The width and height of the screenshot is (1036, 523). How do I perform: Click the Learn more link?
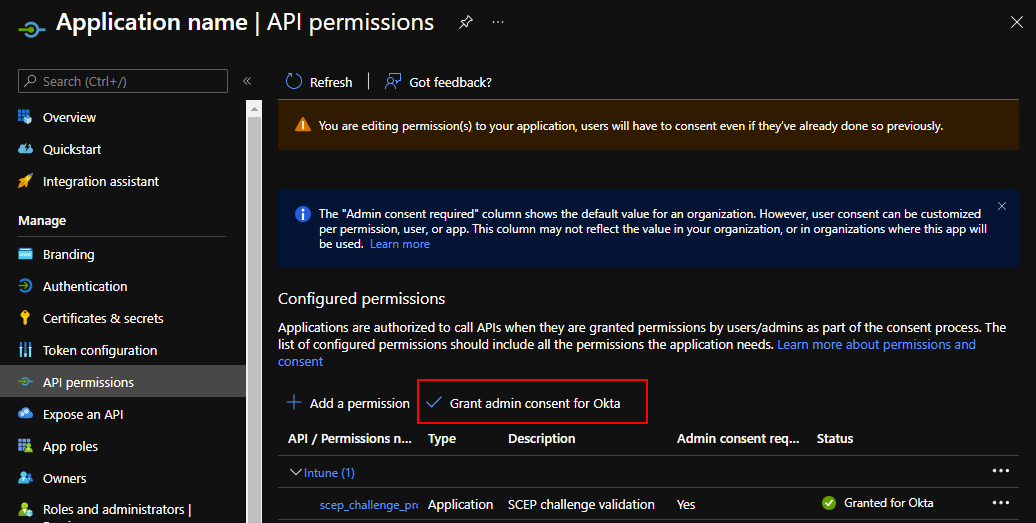pyautogui.click(x=400, y=244)
